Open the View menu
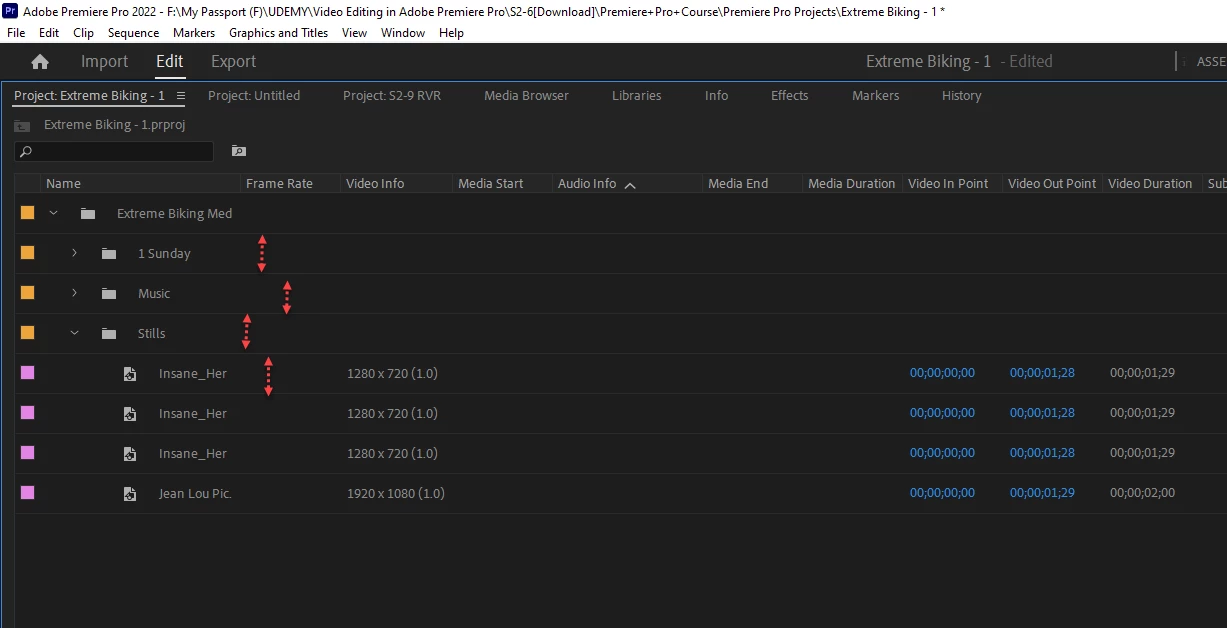 [x=355, y=33]
